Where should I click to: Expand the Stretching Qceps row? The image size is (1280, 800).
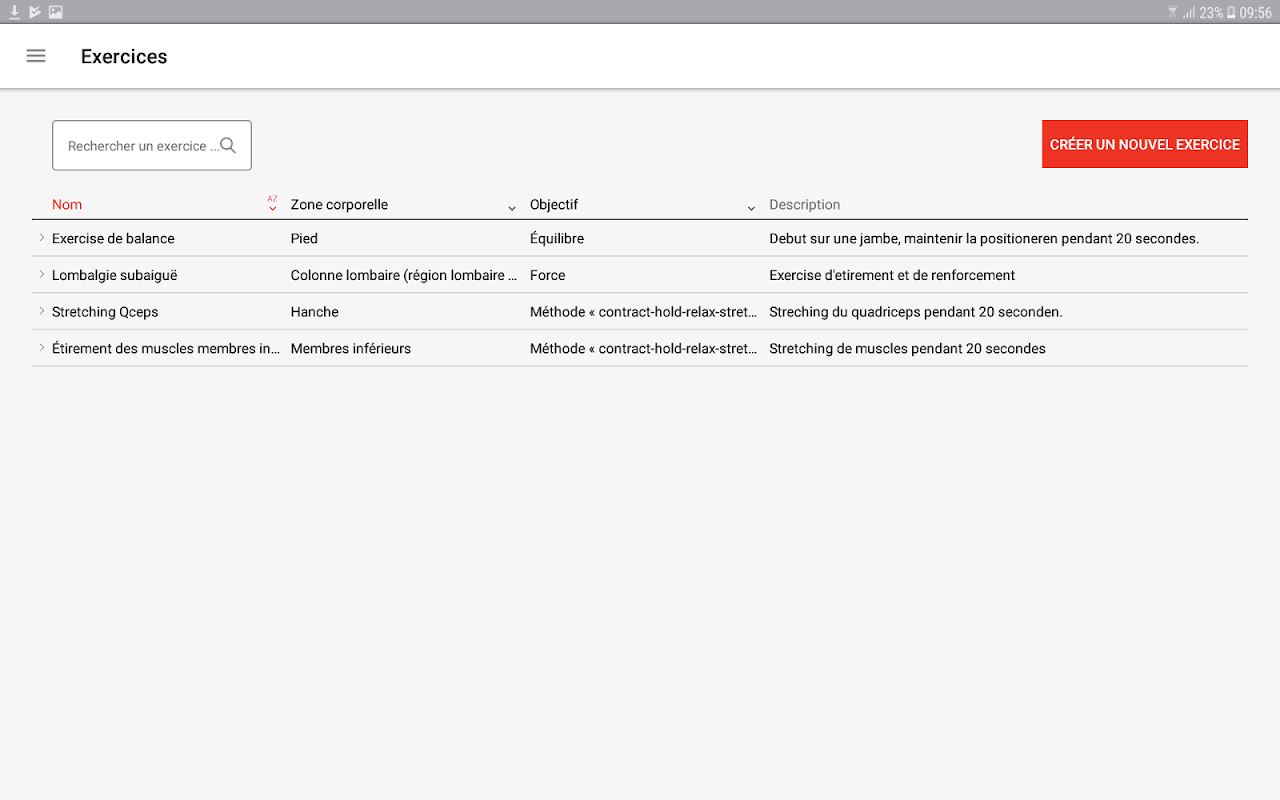tap(42, 311)
